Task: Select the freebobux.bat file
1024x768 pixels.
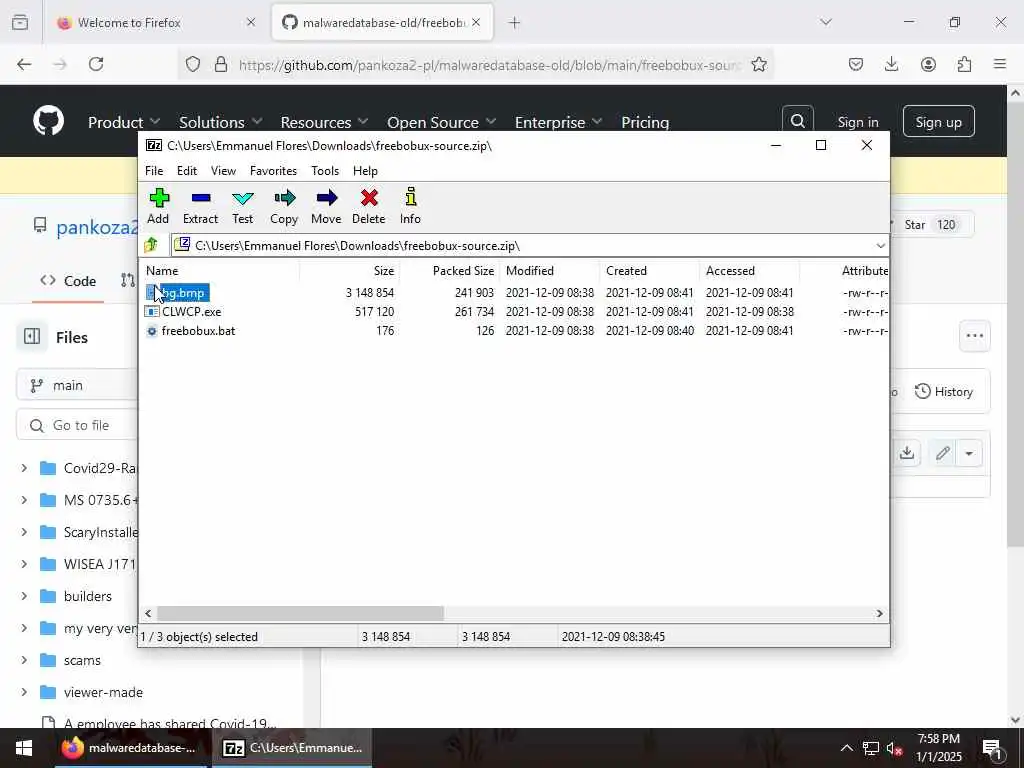Action: [x=199, y=330]
